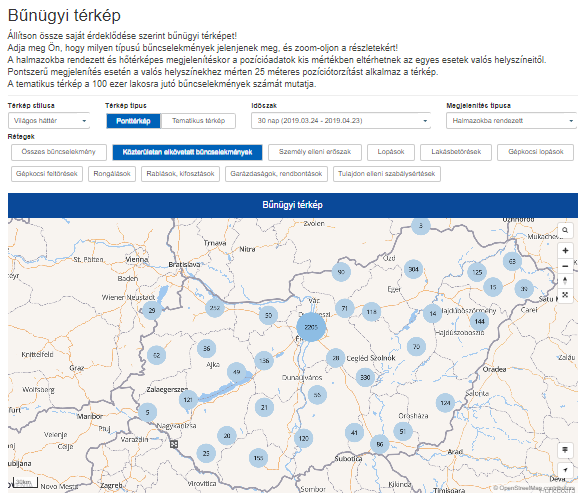Click the blue Bűnügyi térkép header bar
The image size is (587, 502).
tap(293, 205)
